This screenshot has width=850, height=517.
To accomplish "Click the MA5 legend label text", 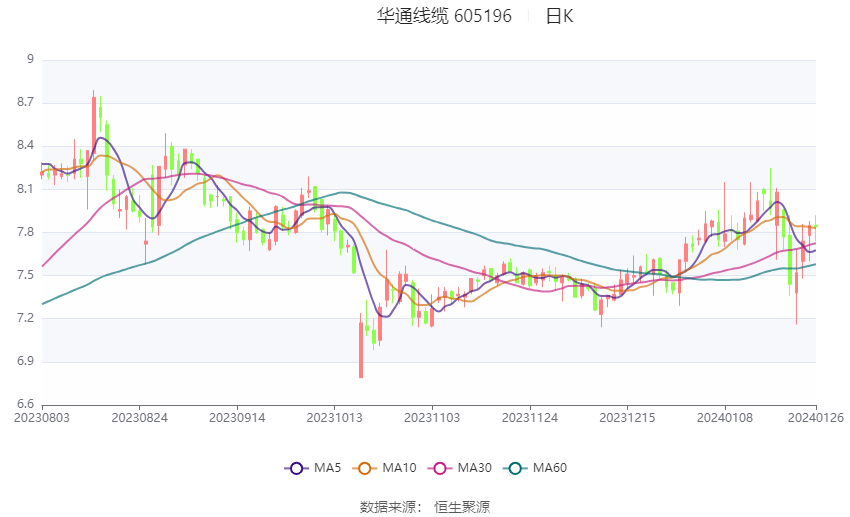I will pyautogui.click(x=327, y=468).
